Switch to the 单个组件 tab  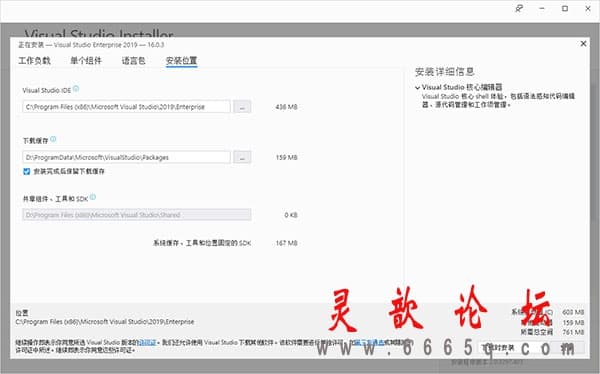[x=86, y=60]
